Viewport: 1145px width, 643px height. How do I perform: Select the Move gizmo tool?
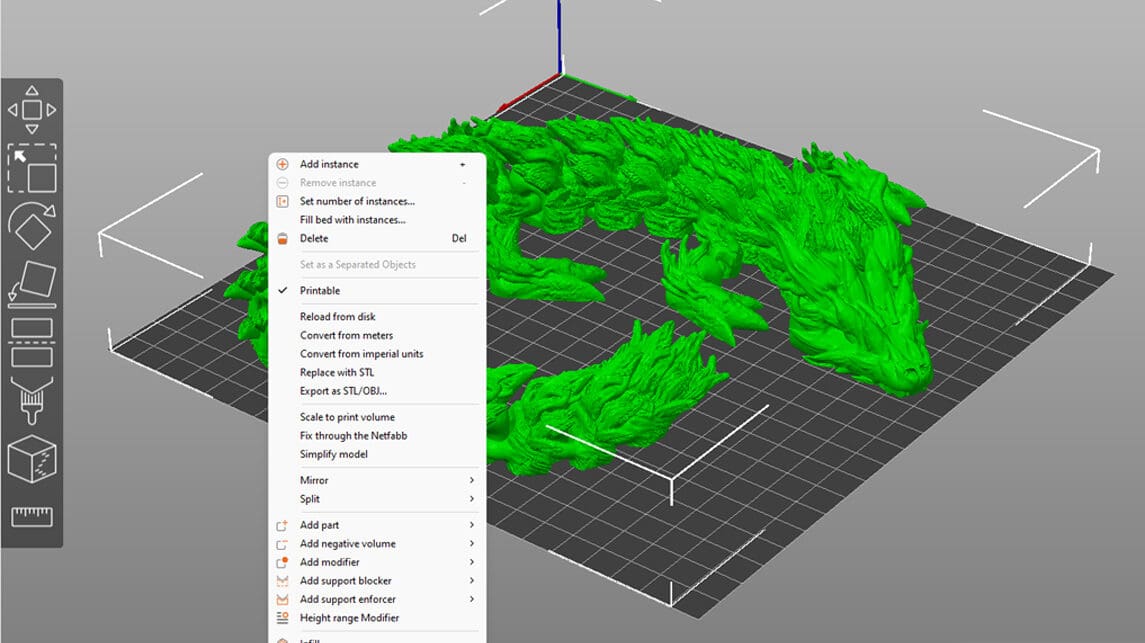(32, 109)
